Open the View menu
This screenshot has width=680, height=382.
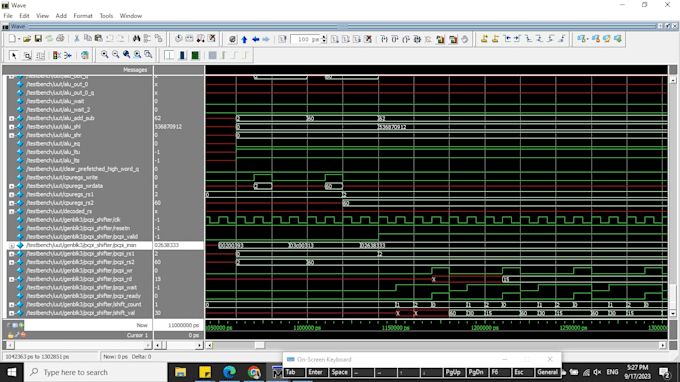point(42,16)
